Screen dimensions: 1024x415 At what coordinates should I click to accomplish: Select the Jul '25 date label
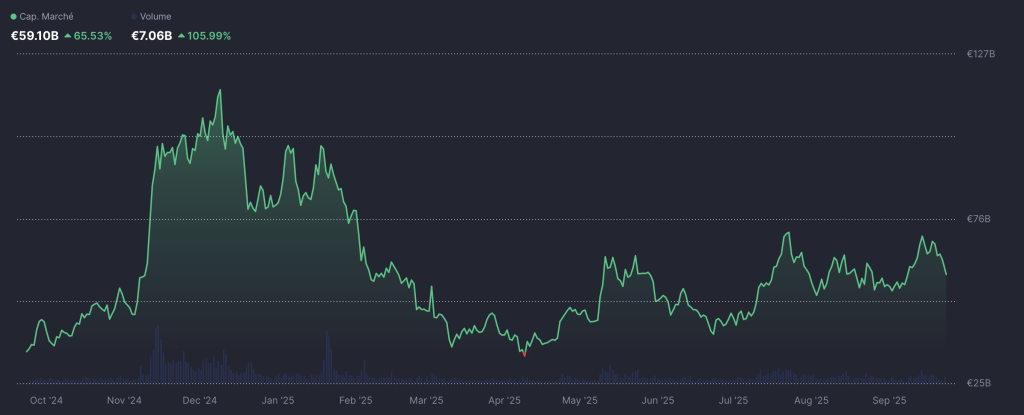(733, 401)
